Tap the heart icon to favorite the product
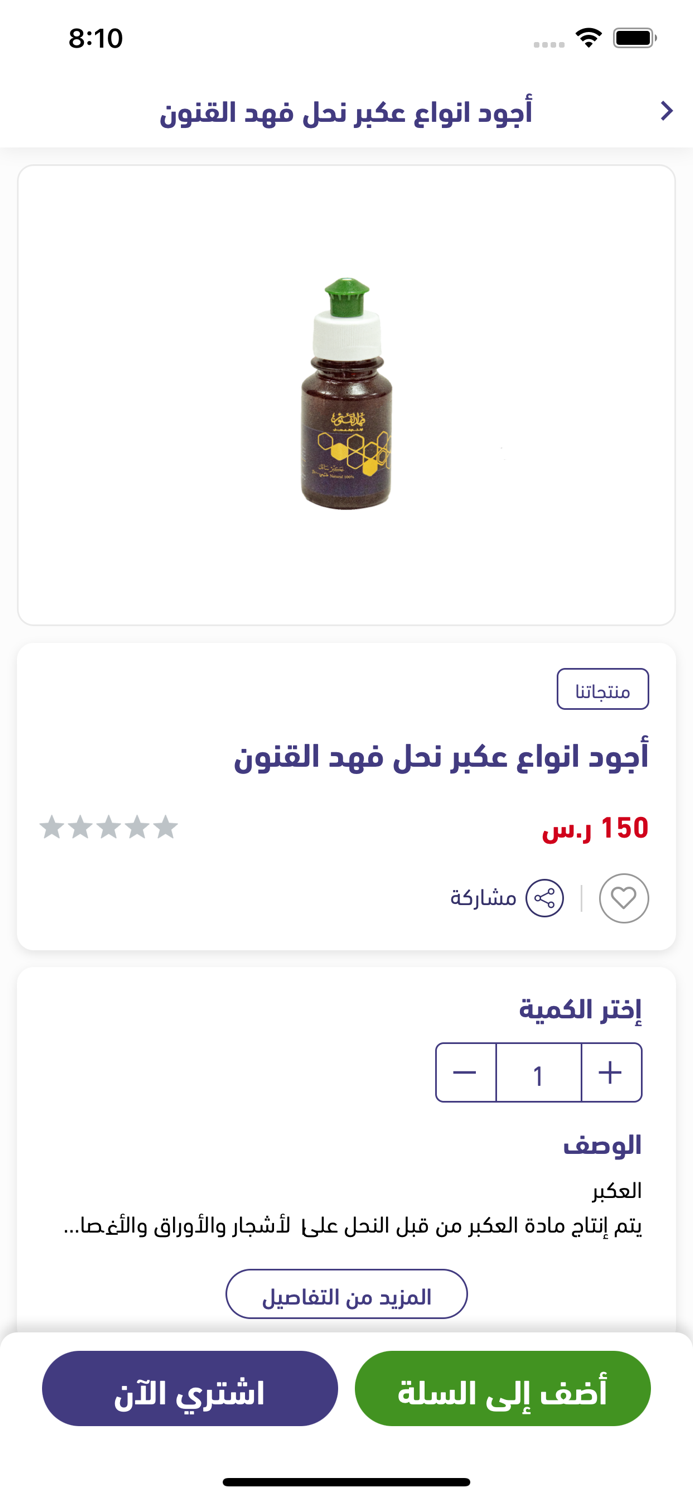The width and height of the screenshot is (693, 1500). click(x=624, y=898)
